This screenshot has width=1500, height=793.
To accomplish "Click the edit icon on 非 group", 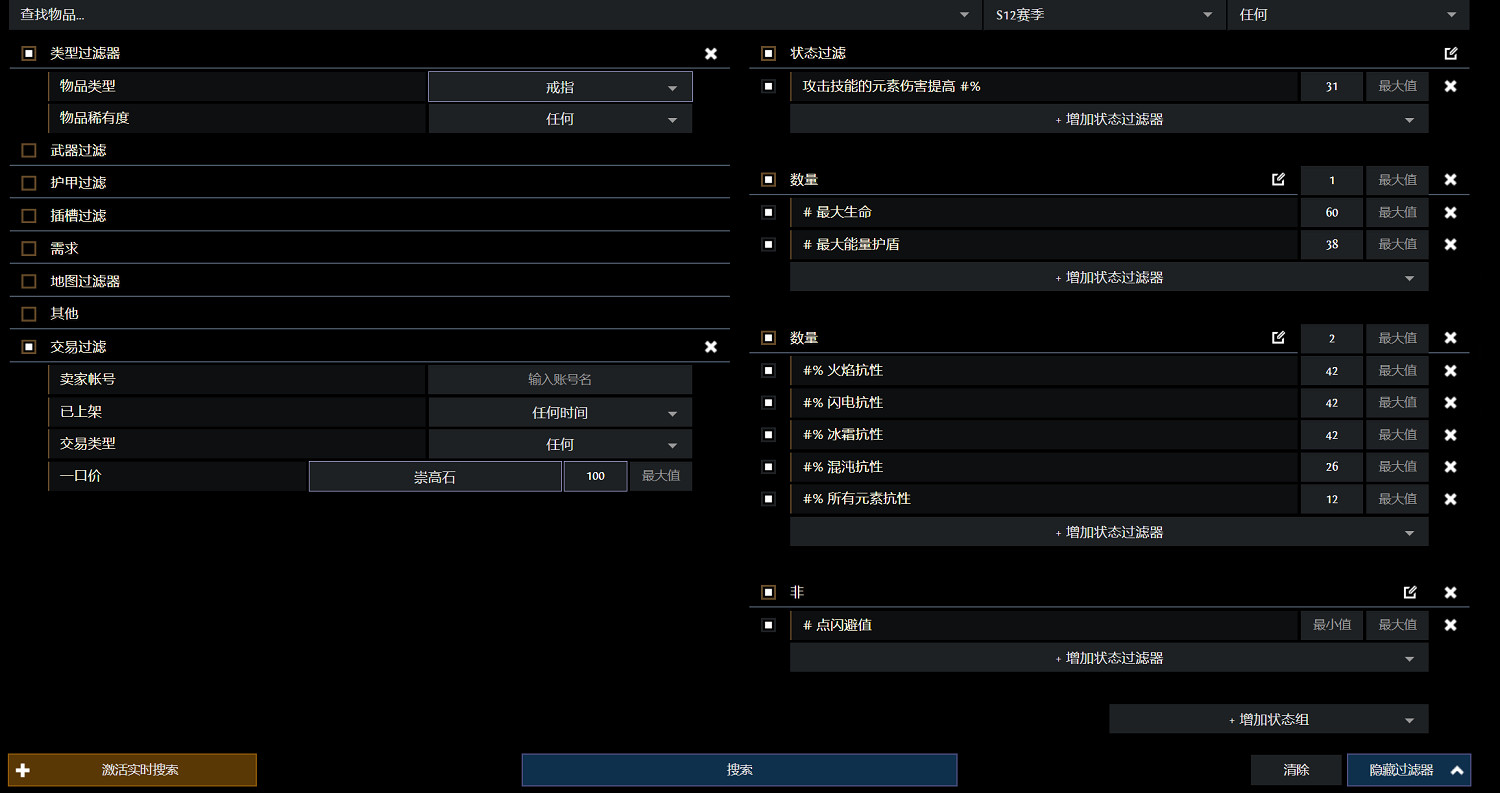I will [x=1410, y=592].
